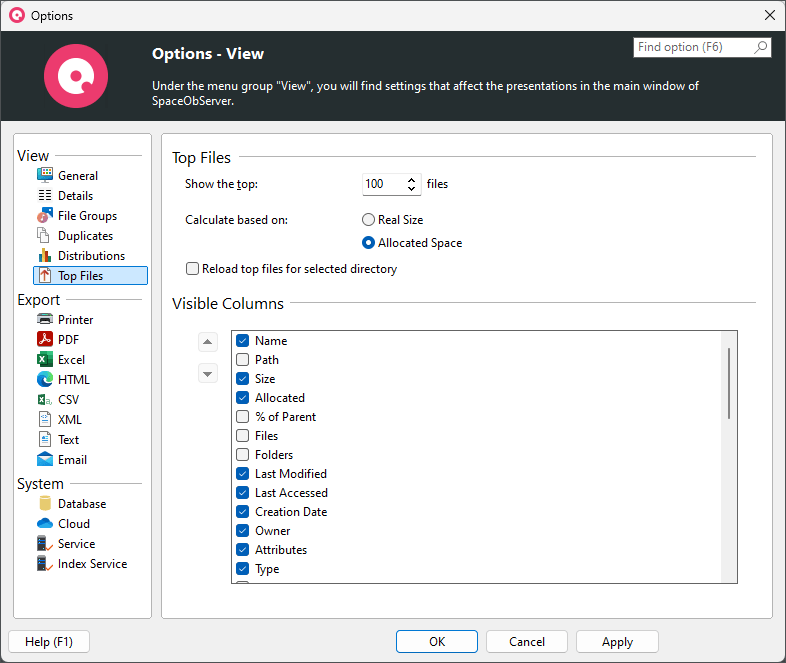Image resolution: width=786 pixels, height=663 pixels.
Task: Select the Database icon under System
Action: 44,504
